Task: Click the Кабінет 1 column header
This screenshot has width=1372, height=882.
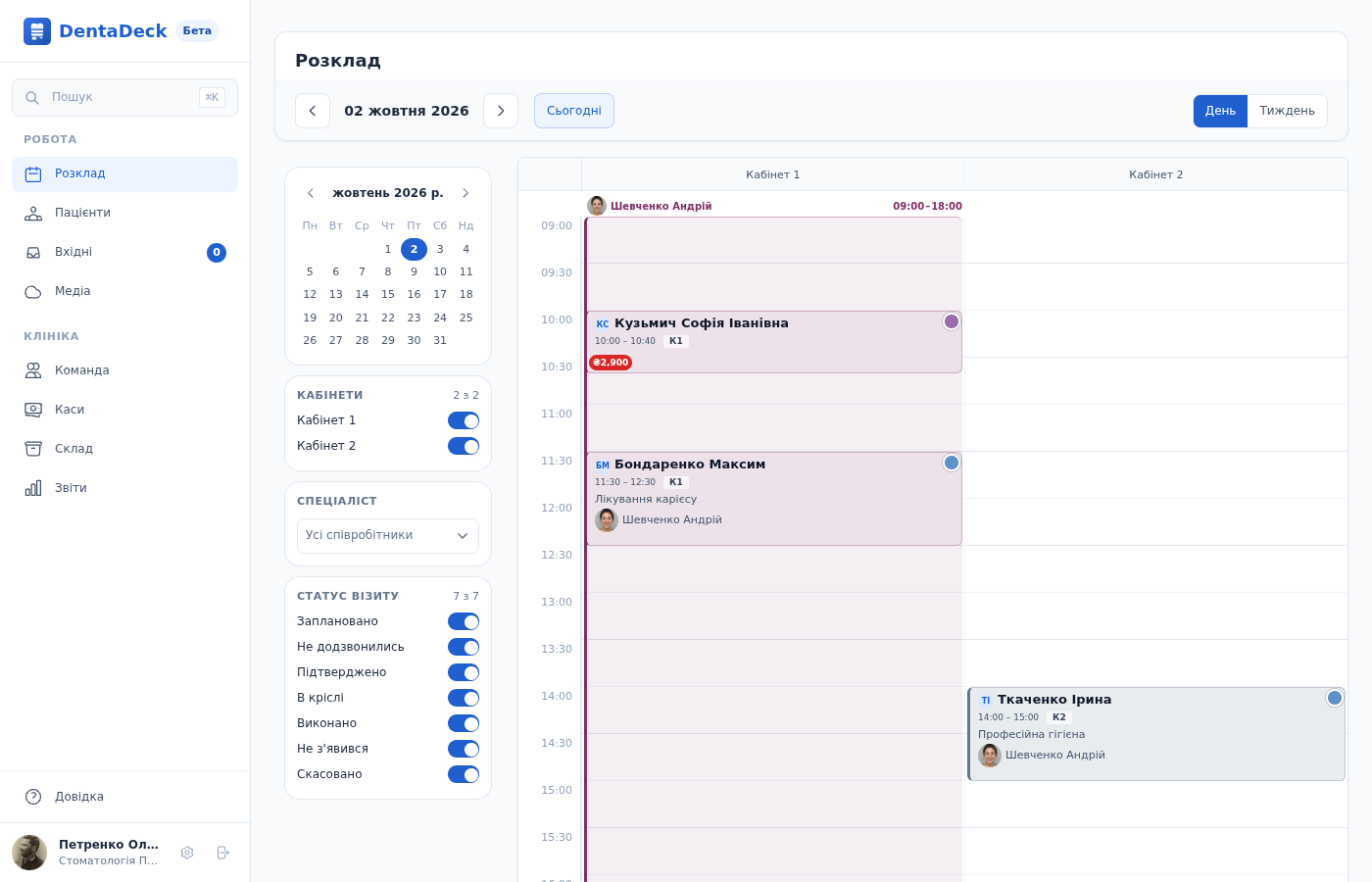Action: click(772, 174)
